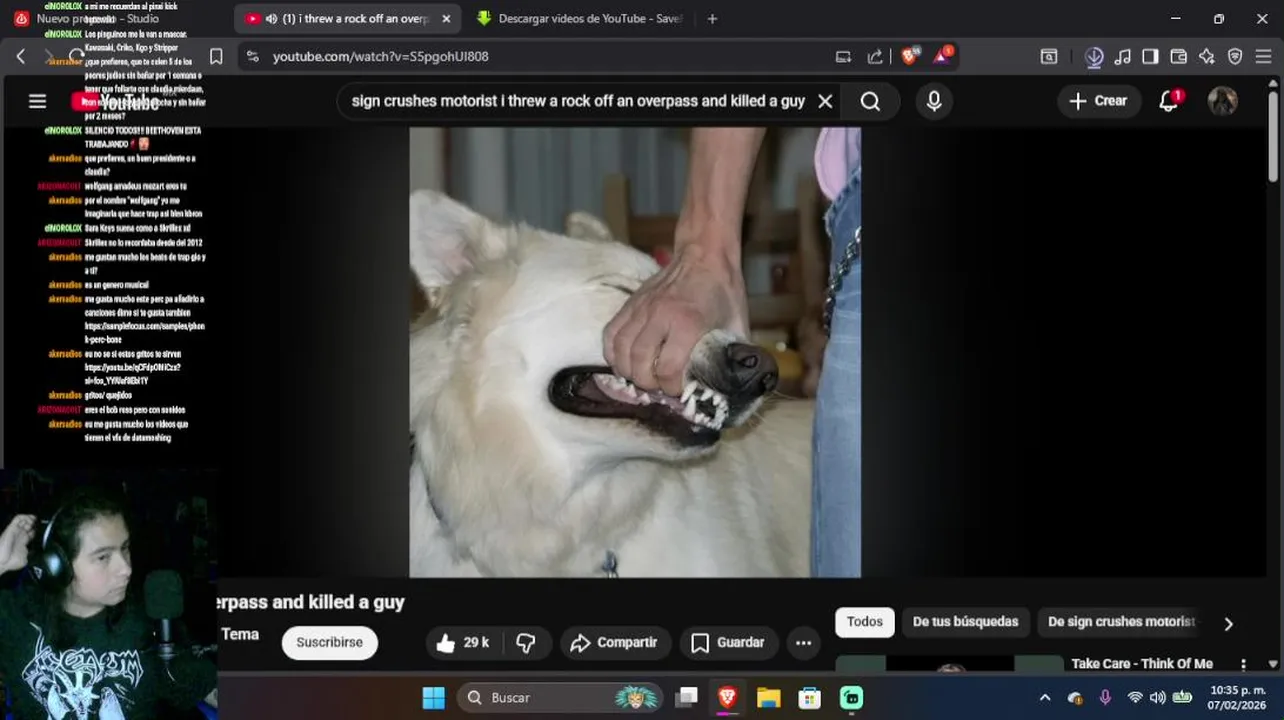
Task: Share this page from the address bar
Action: coord(875,57)
